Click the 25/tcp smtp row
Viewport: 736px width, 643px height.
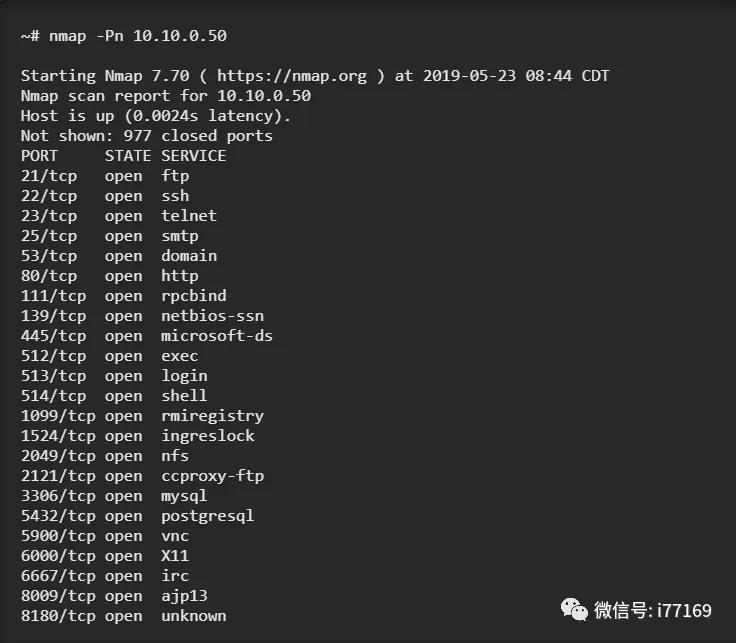110,236
